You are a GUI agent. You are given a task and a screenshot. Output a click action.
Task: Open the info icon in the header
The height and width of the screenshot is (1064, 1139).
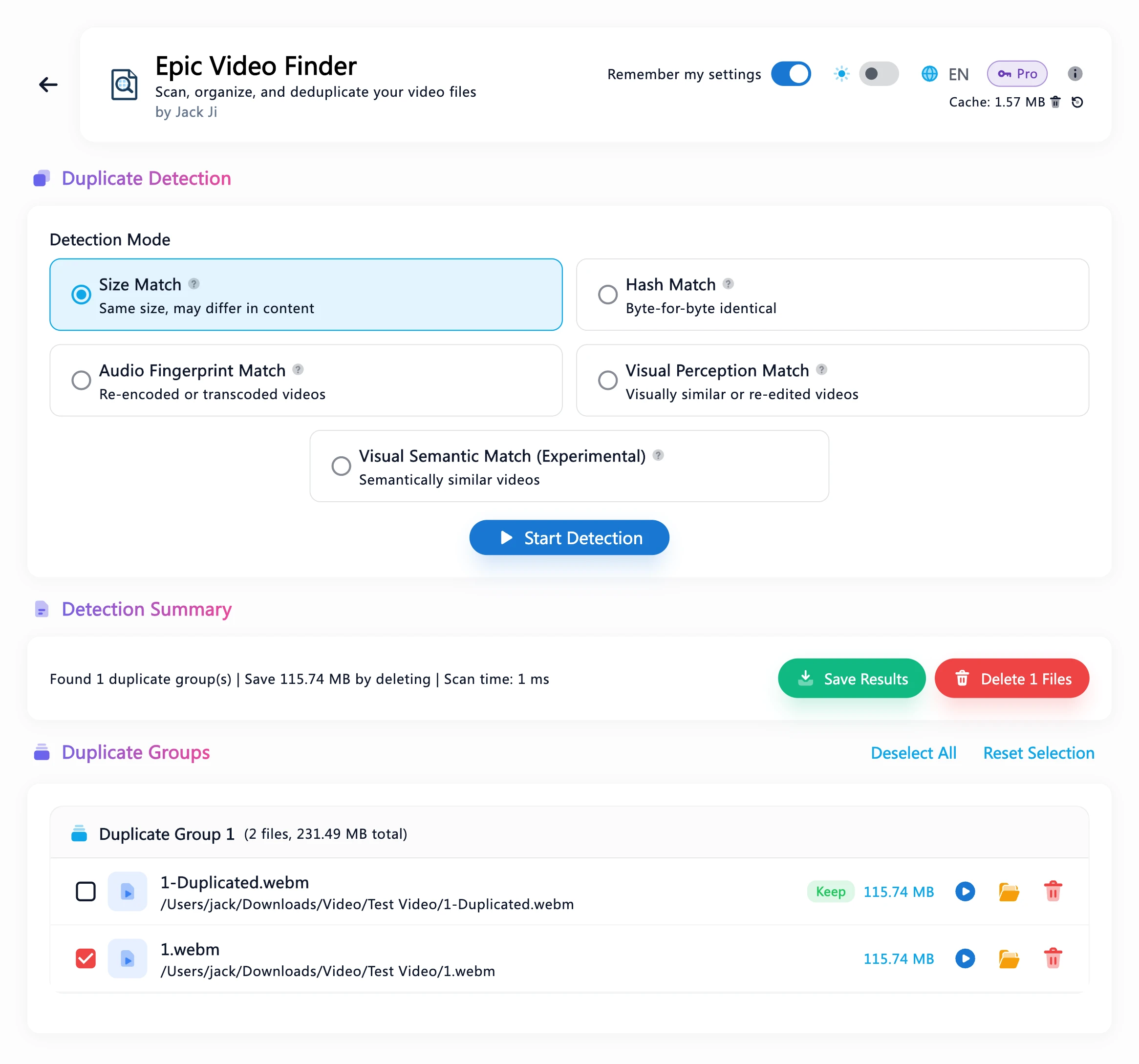click(x=1075, y=73)
